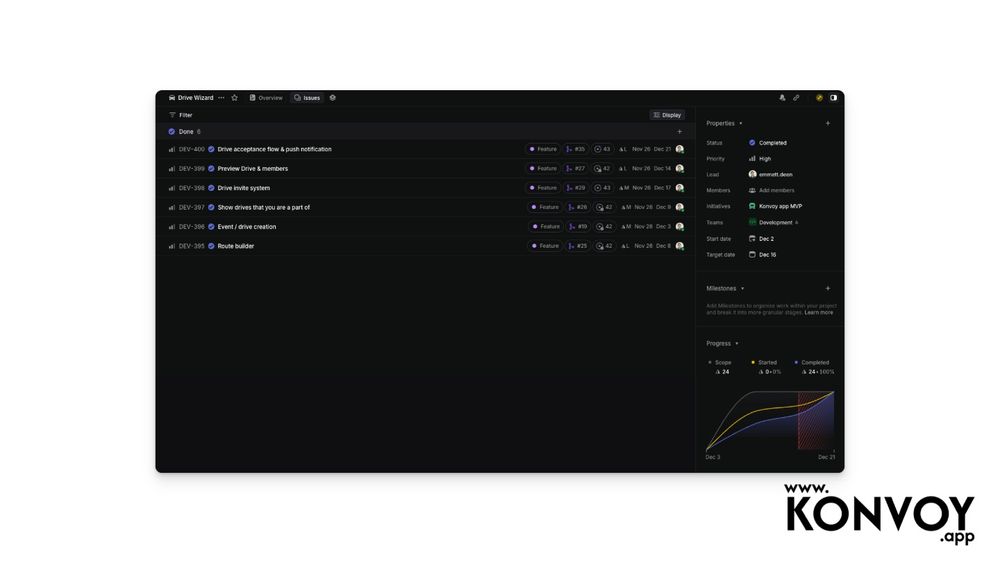Open the issue Drive acceptance flow & push notification
Viewport: 1000px width, 563px height.
pyautogui.click(x=274, y=149)
